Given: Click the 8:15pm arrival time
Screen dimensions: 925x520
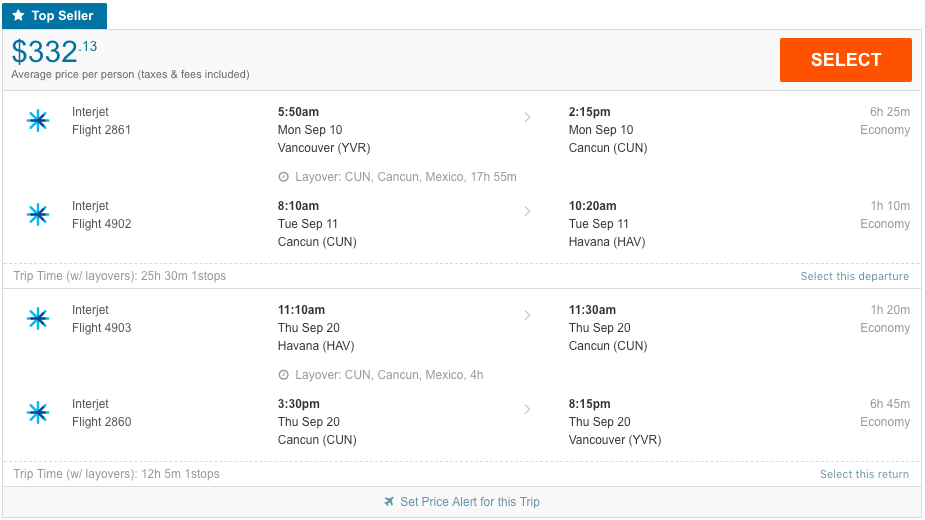Looking at the screenshot, I should click(x=589, y=404).
